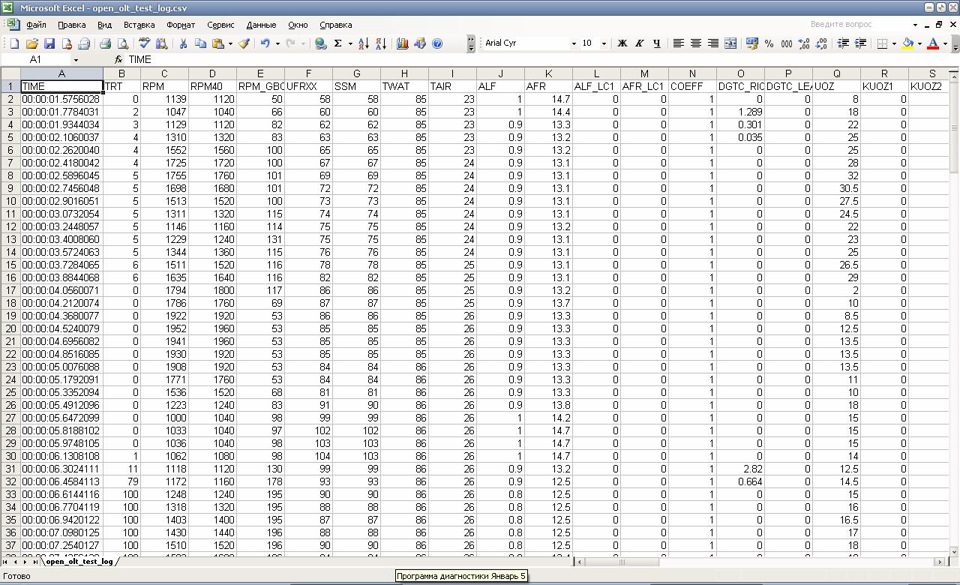Select the open_olt_test_log sheet tab

(x=79, y=561)
